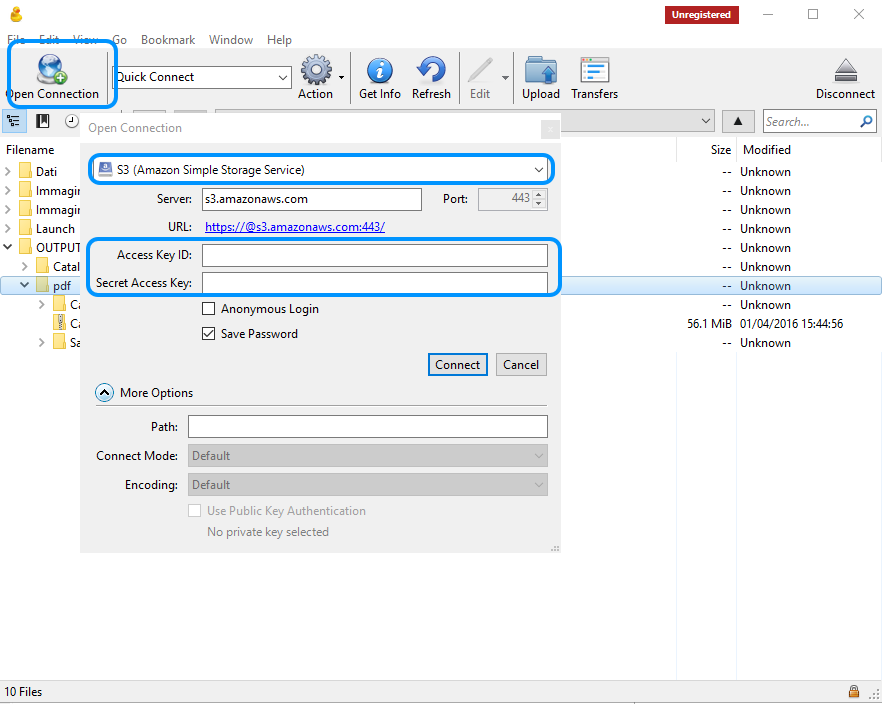Click the 56.1 MiB size value
Viewport: 882px width, 704px height.
click(709, 324)
